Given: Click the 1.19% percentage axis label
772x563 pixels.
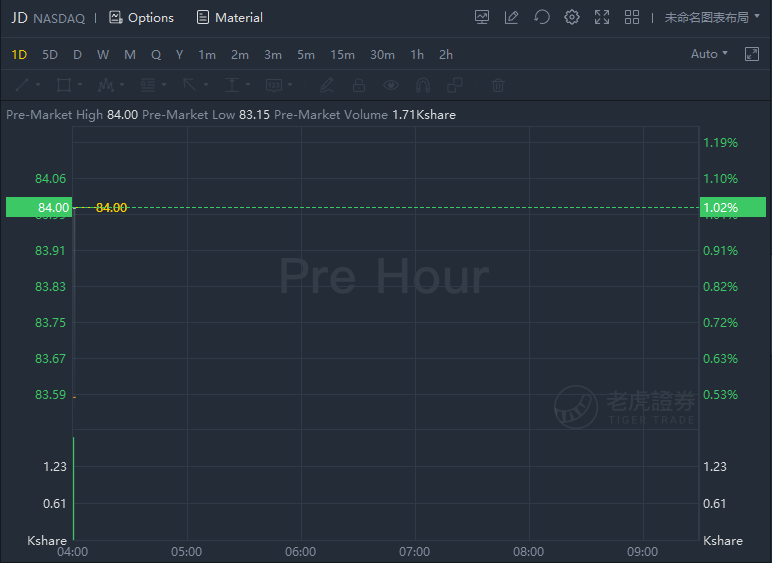Looking at the screenshot, I should coord(720,143).
